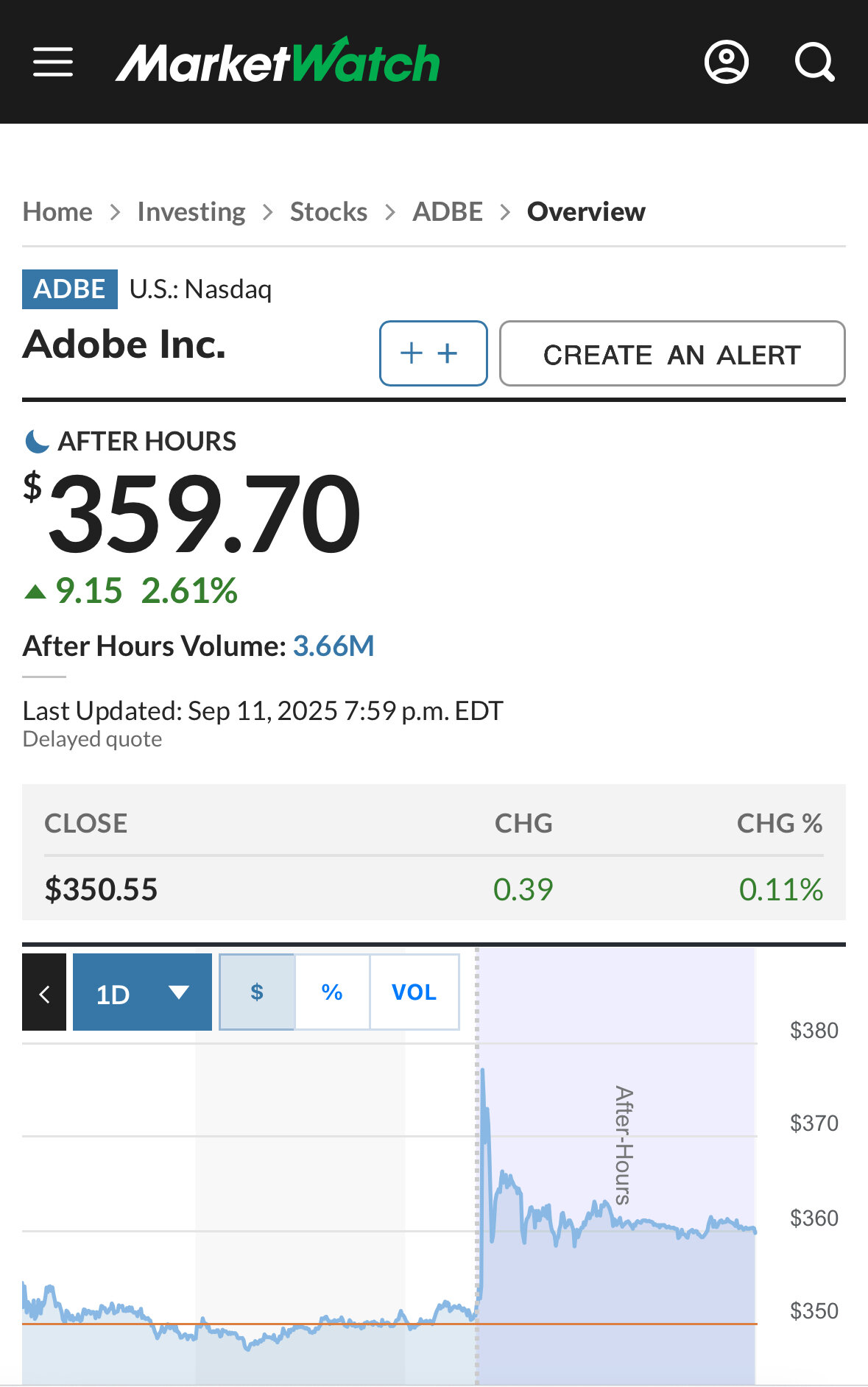
Task: Click the arrow after ADBE breadcrumb
Action: 505,213
